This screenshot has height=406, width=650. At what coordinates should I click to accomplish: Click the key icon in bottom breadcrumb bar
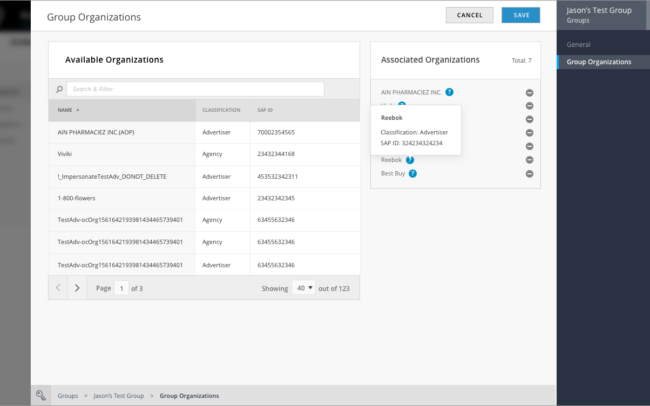(x=41, y=395)
